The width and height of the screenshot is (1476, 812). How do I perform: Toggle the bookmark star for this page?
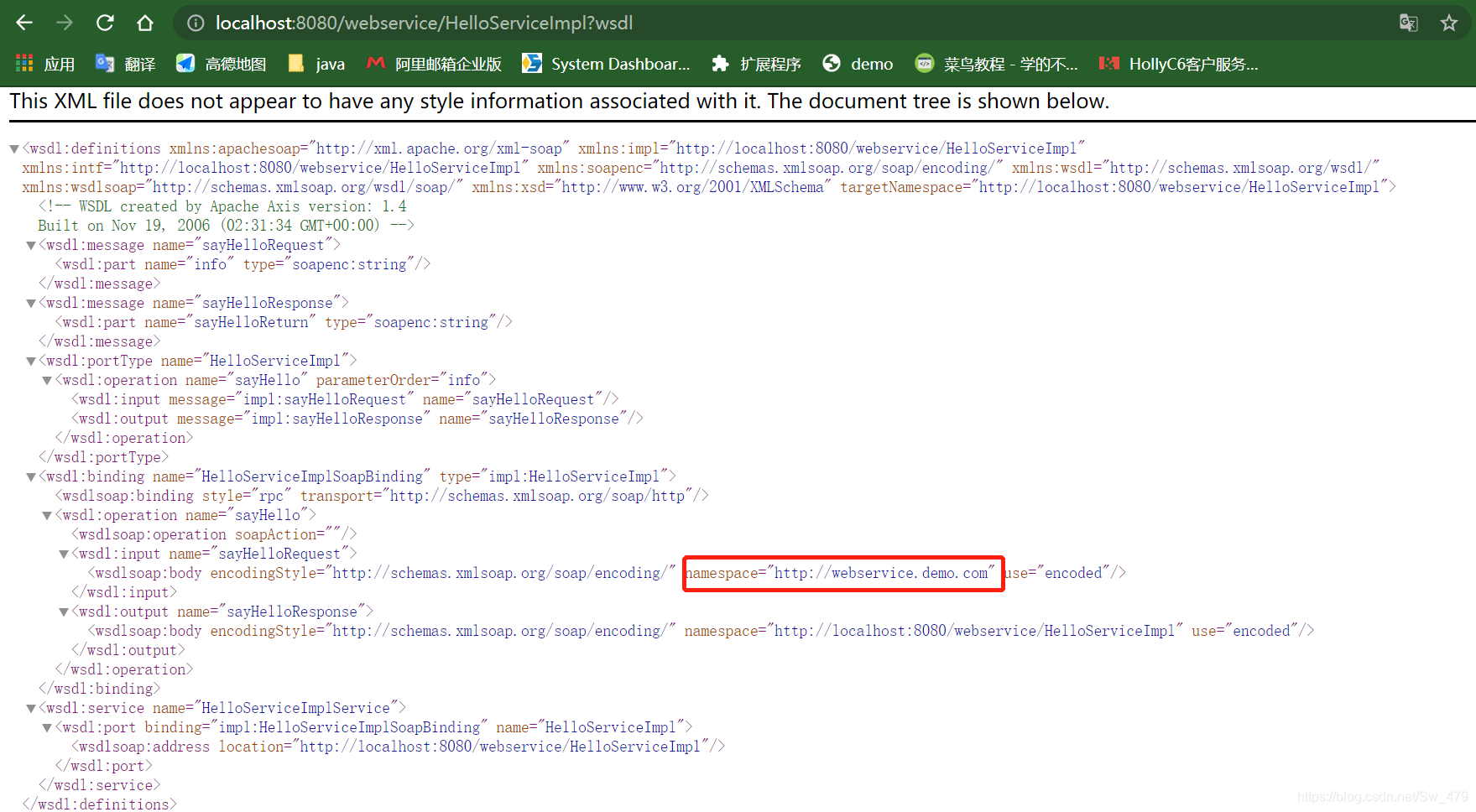(1449, 23)
